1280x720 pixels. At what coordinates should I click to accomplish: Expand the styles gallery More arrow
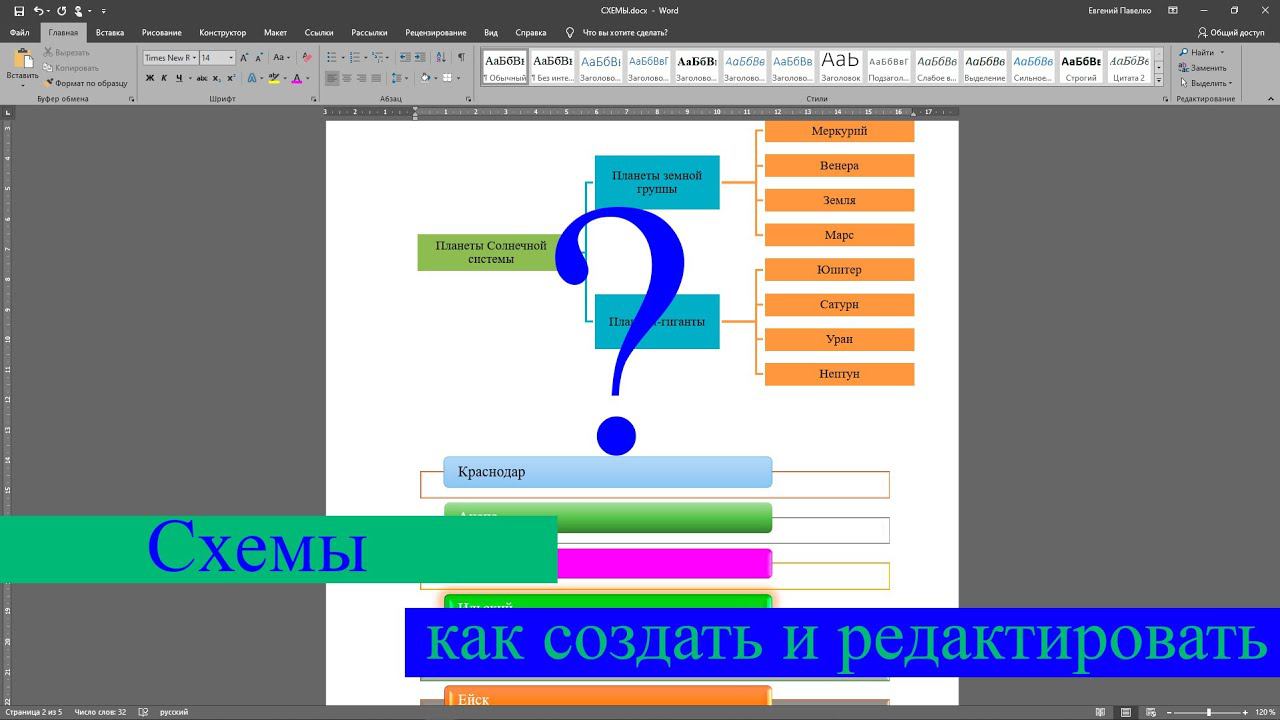coord(1159,80)
